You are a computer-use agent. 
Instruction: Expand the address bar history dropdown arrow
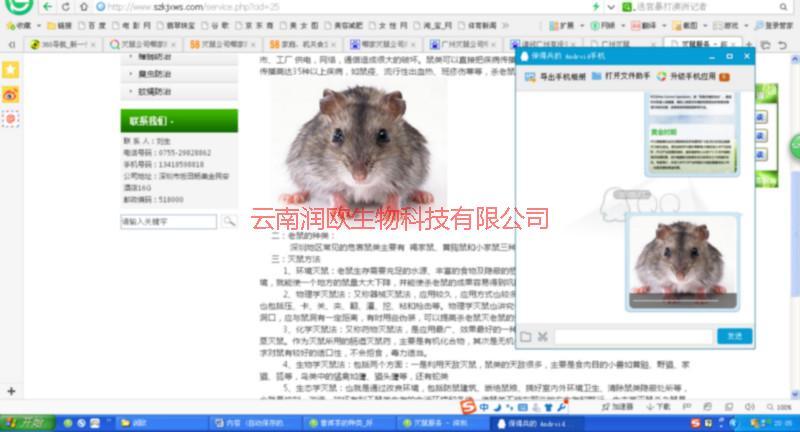click(611, 7)
